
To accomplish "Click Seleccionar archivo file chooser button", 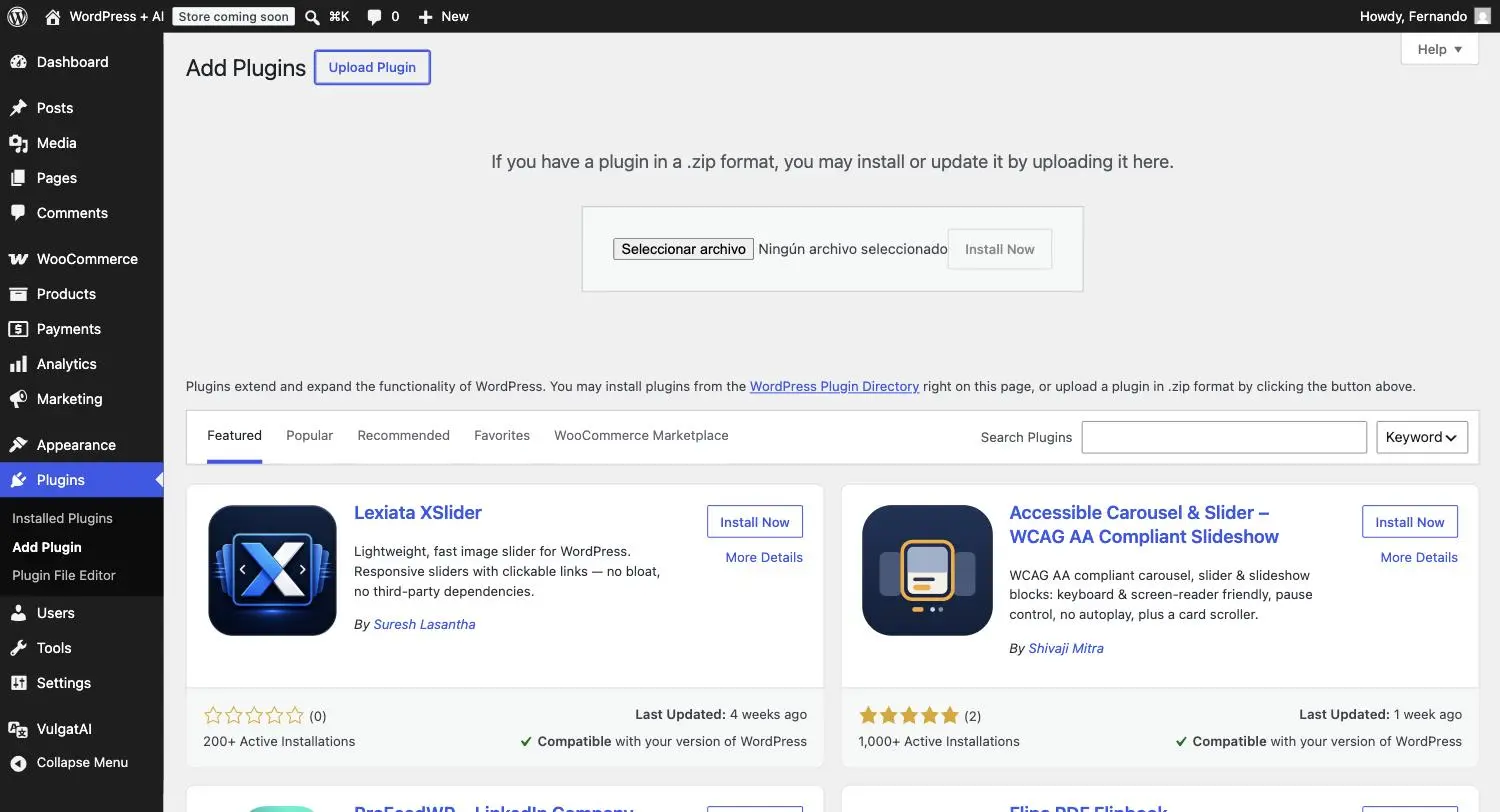I will (x=683, y=249).
